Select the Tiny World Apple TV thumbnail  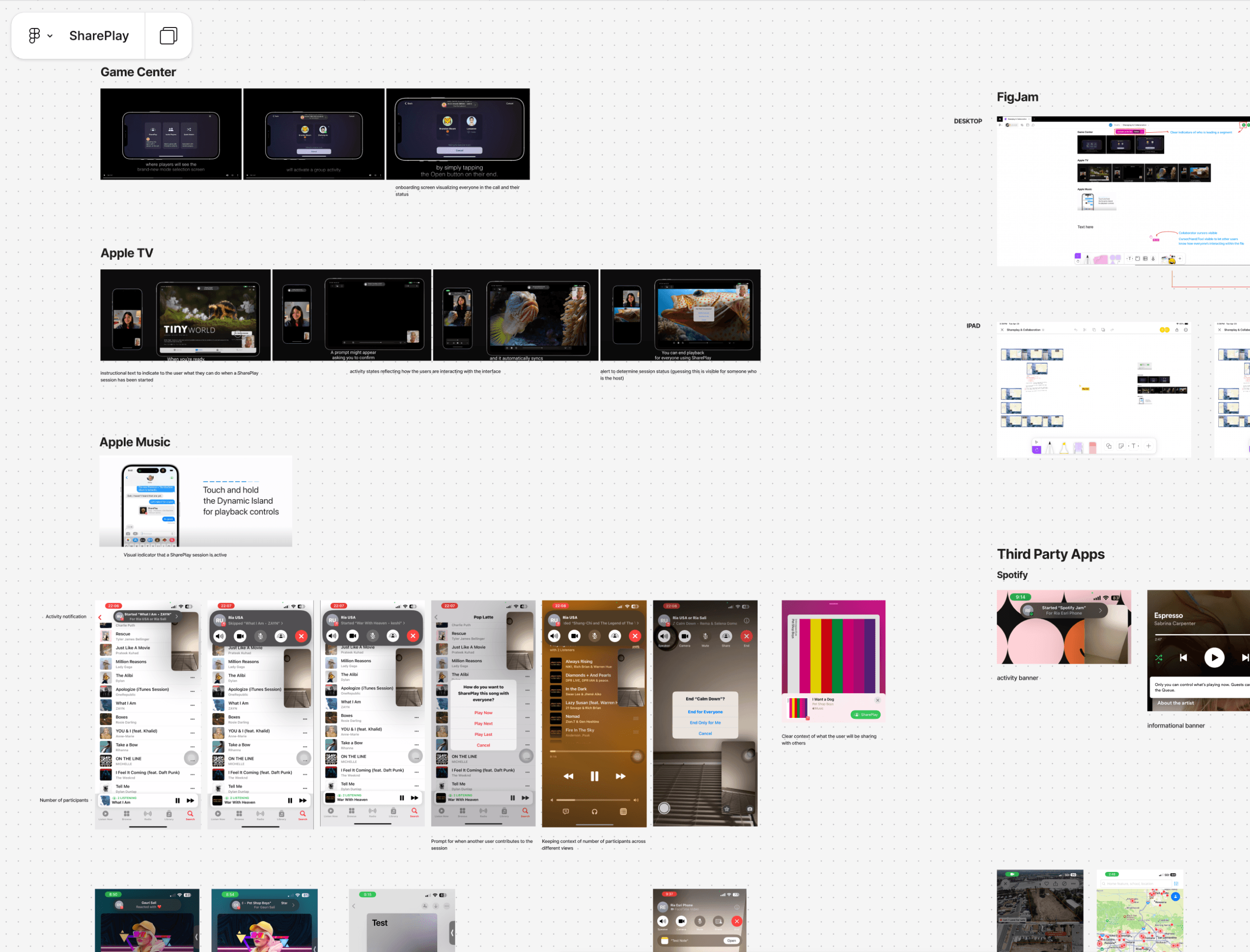coord(185,315)
